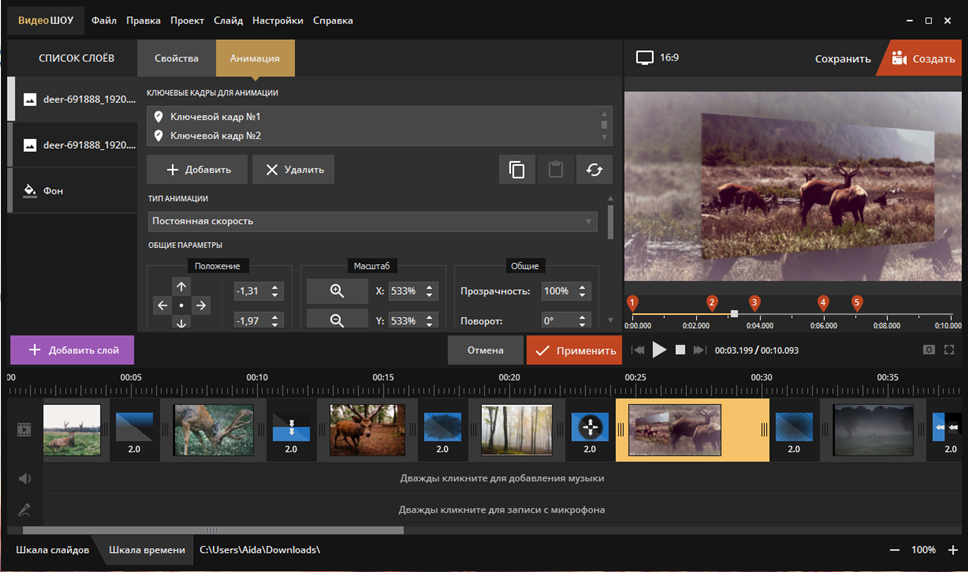
Task: Select Ключевой кадр №2 in the list
Action: [x=215, y=135]
